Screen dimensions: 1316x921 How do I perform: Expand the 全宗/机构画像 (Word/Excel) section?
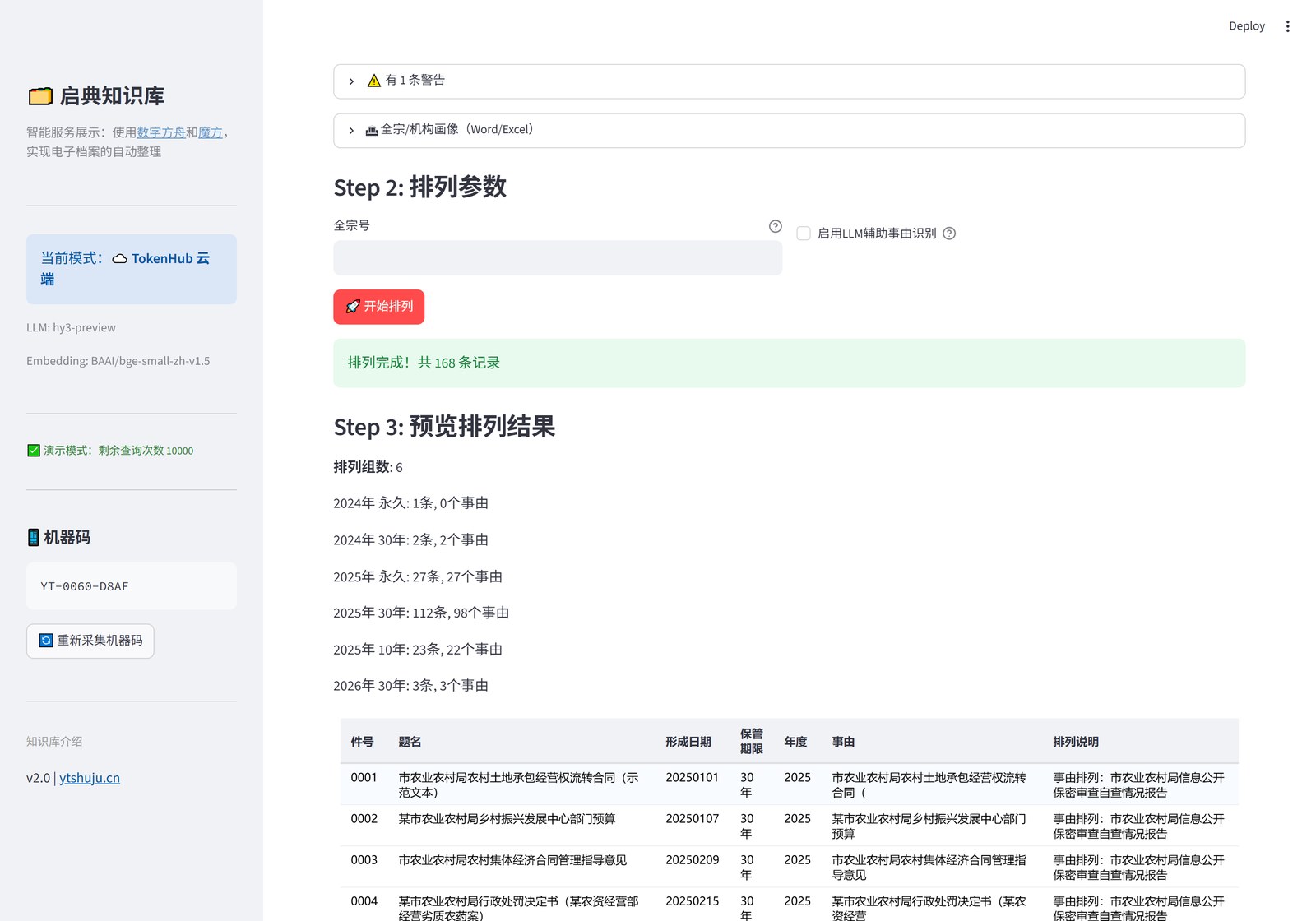pyautogui.click(x=790, y=131)
